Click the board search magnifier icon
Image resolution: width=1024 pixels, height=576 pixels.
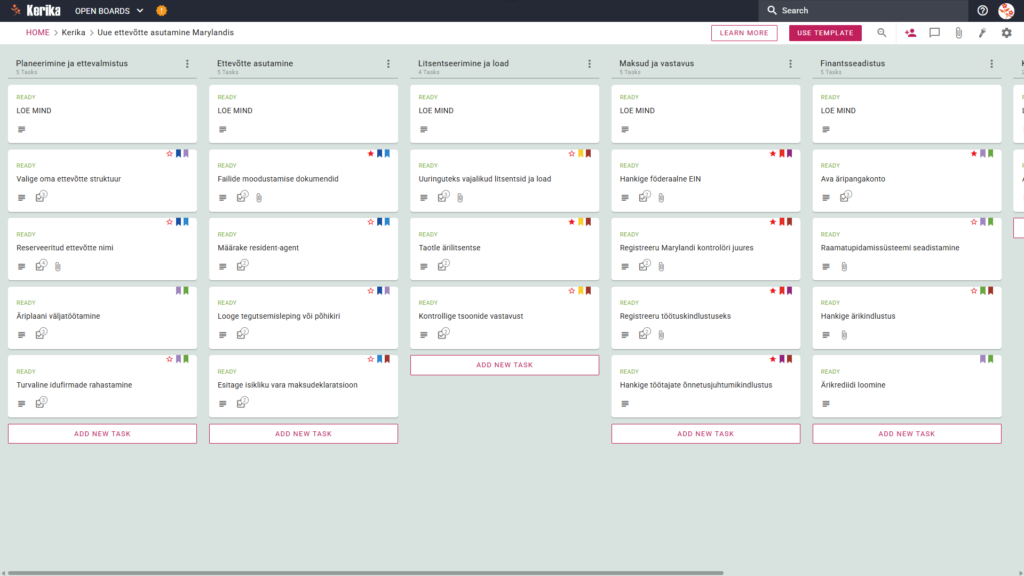[x=882, y=33]
